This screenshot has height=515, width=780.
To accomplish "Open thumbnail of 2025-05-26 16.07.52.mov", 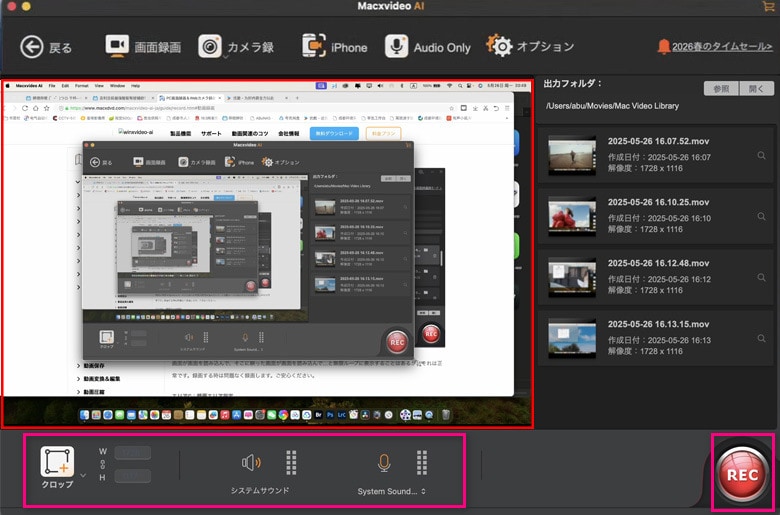I will (572, 155).
